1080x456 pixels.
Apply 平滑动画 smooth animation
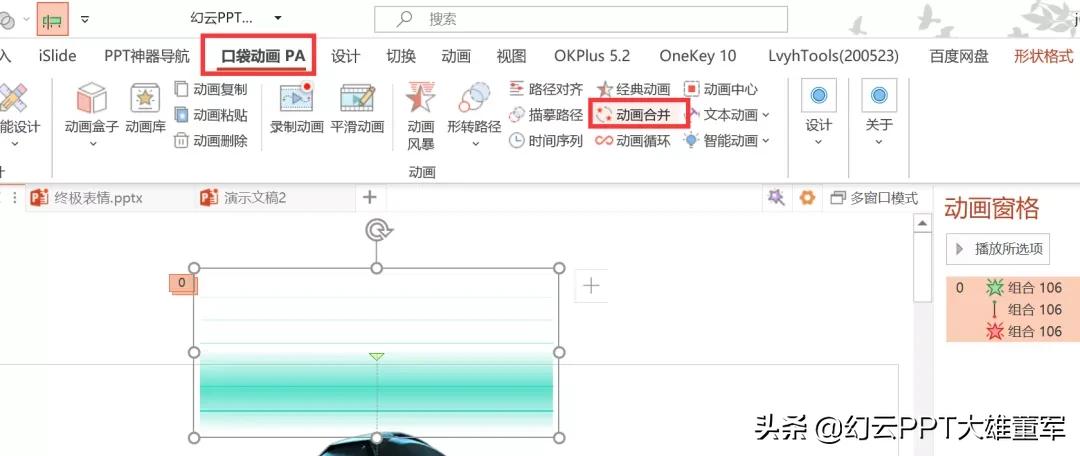(357, 109)
